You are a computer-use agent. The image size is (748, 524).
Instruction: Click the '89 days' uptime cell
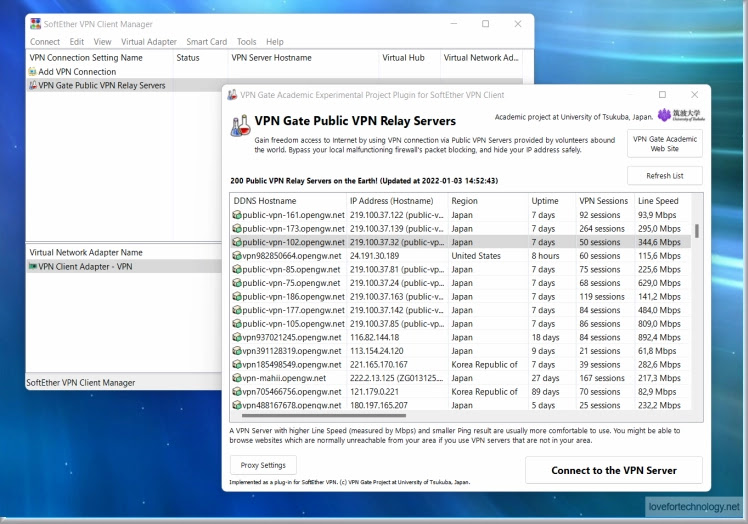click(546, 392)
